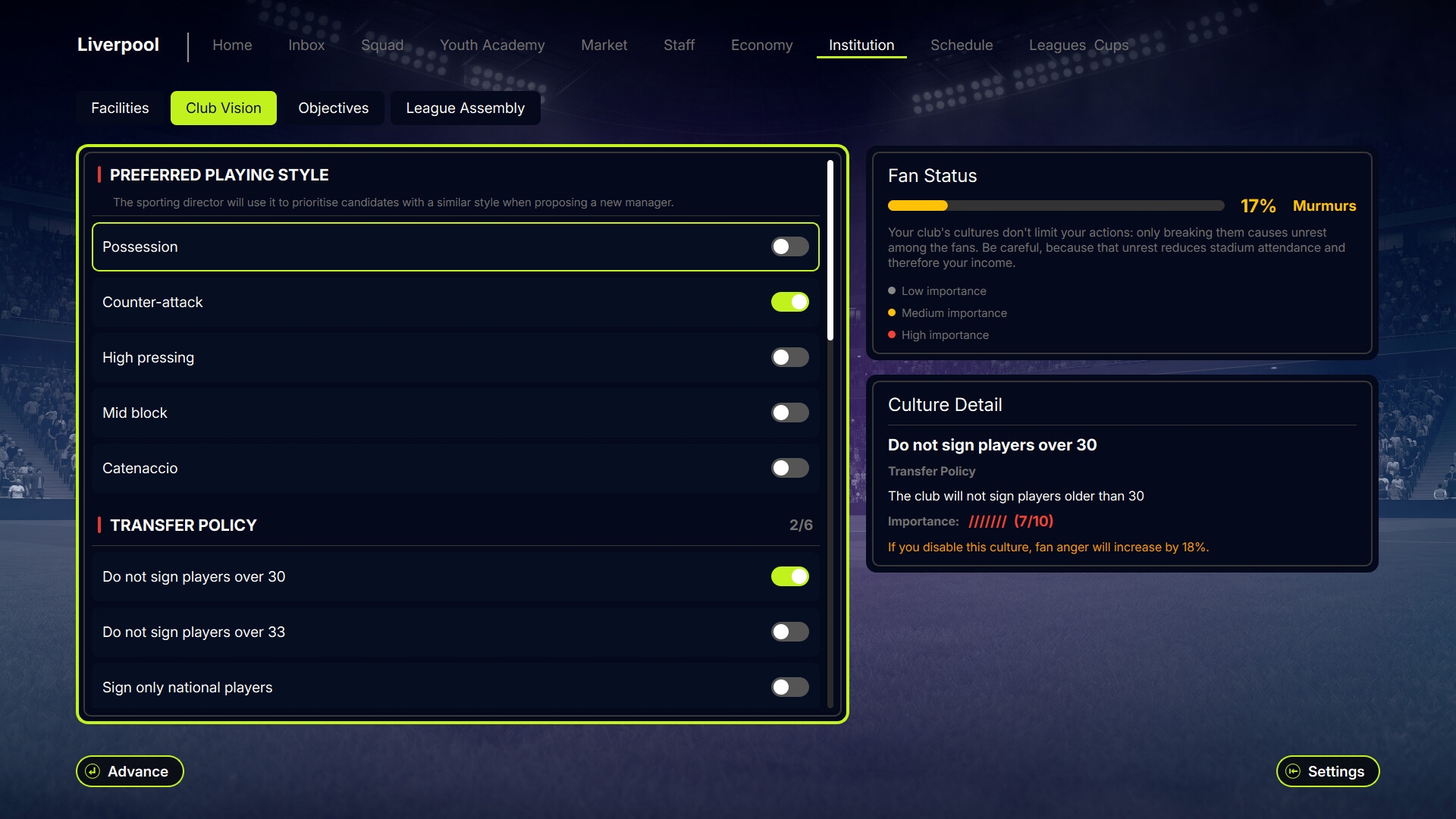Click the Advance button
Image resolution: width=1456 pixels, height=819 pixels.
[130, 771]
